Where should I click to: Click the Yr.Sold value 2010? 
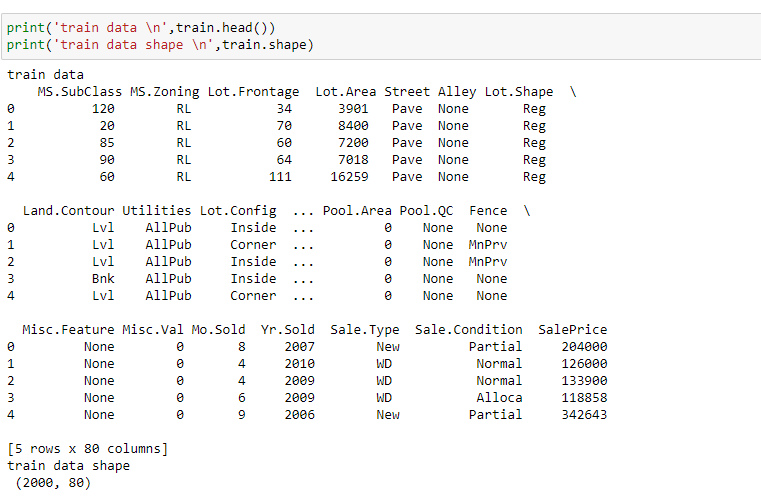coord(299,364)
